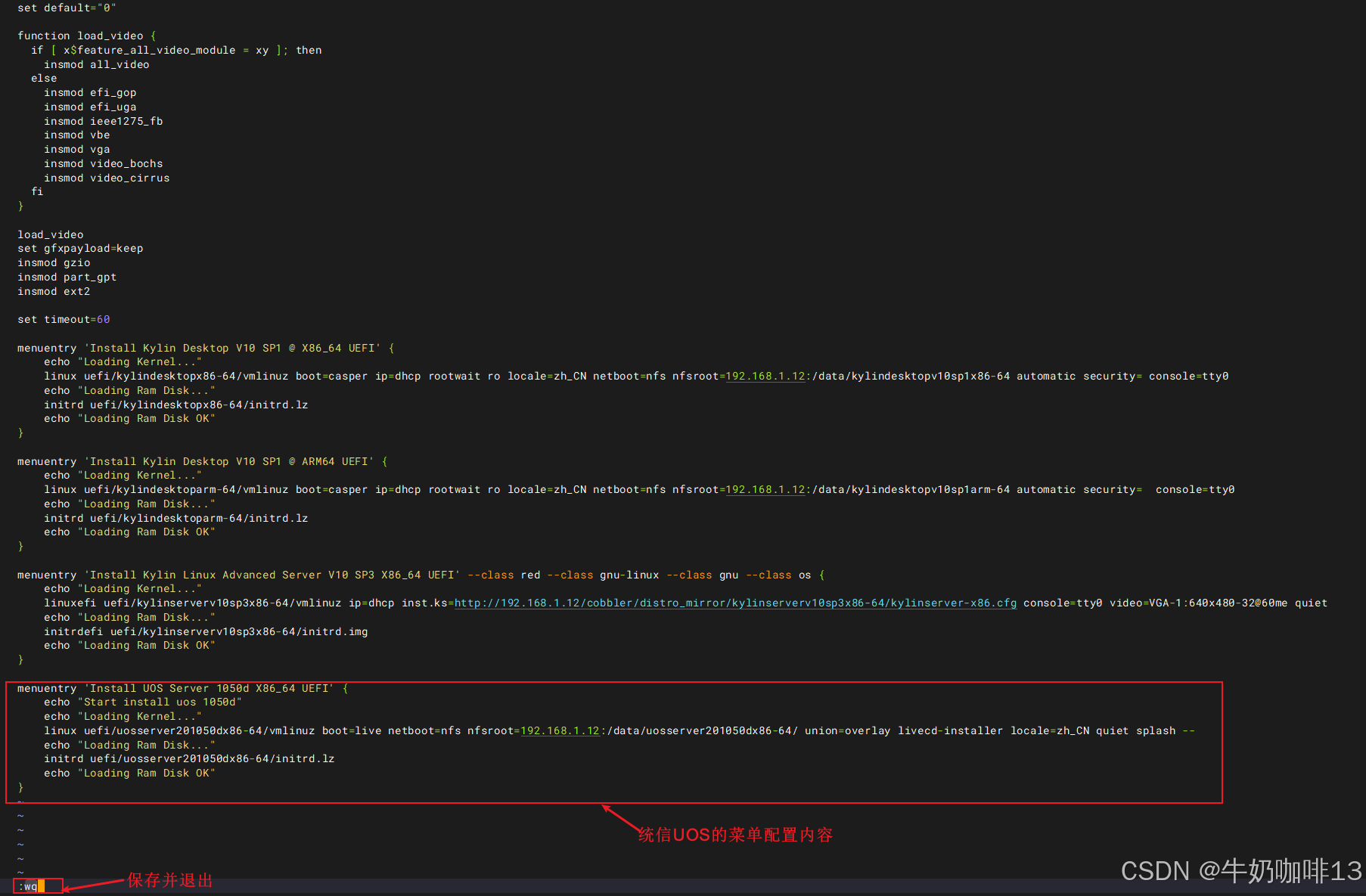The height and width of the screenshot is (896, 1366).
Task: Click menuentry 'Install Kylin Desktop V10 SP1 @ ARM64 UEFI'
Action: (203, 461)
